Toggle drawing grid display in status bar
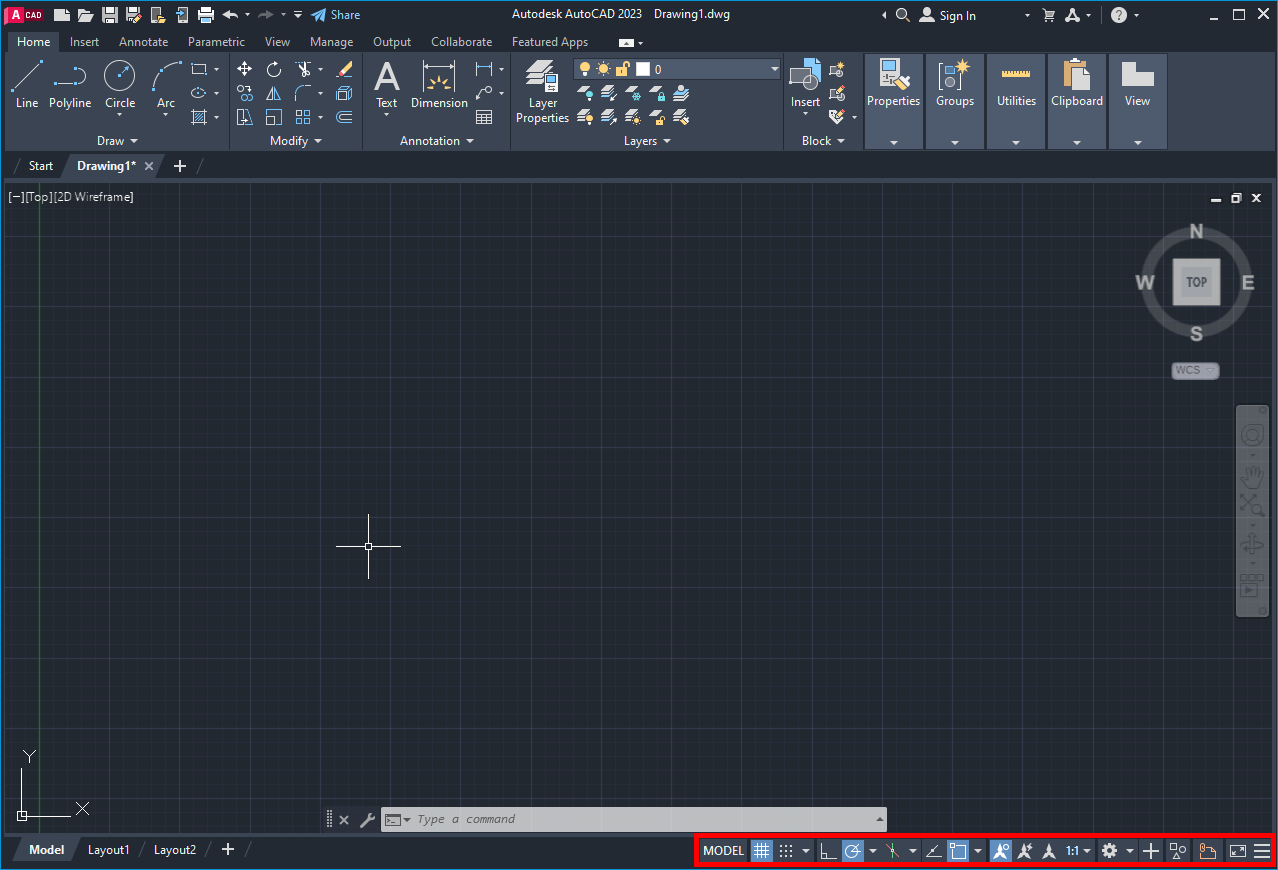 point(762,851)
